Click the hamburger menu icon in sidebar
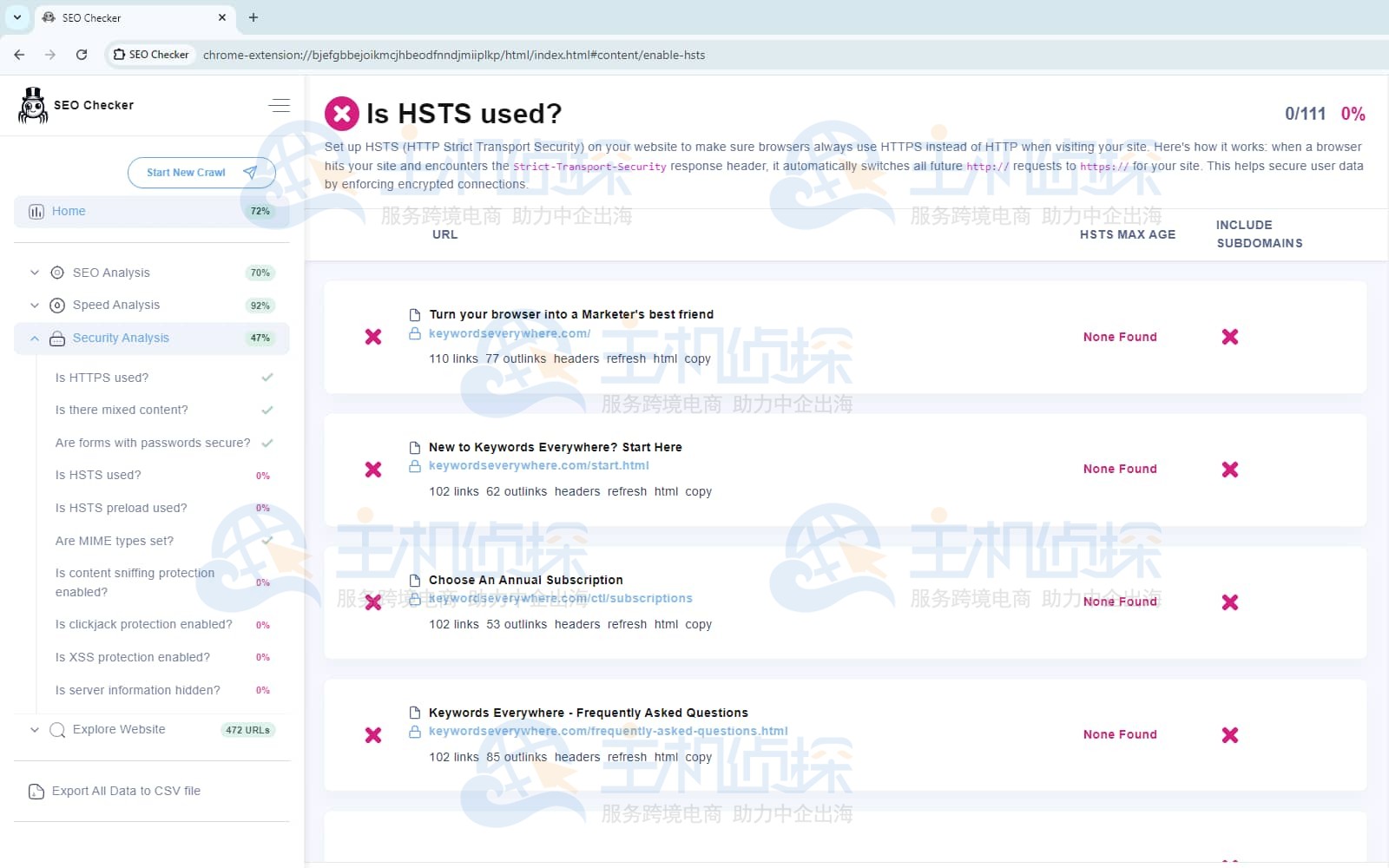Image resolution: width=1389 pixels, height=868 pixels. [x=279, y=106]
